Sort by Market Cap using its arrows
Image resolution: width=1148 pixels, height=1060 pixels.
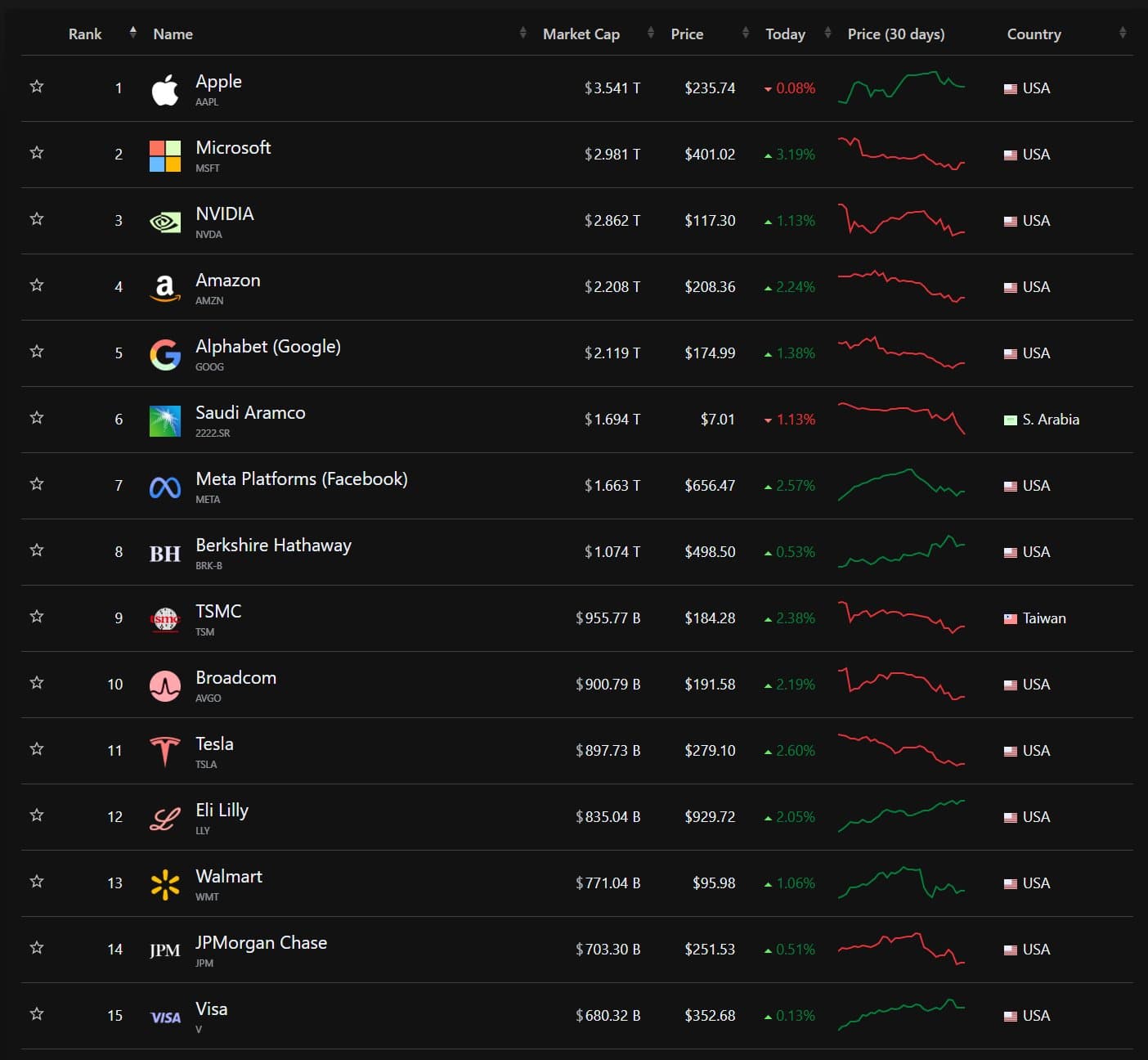pos(651,33)
